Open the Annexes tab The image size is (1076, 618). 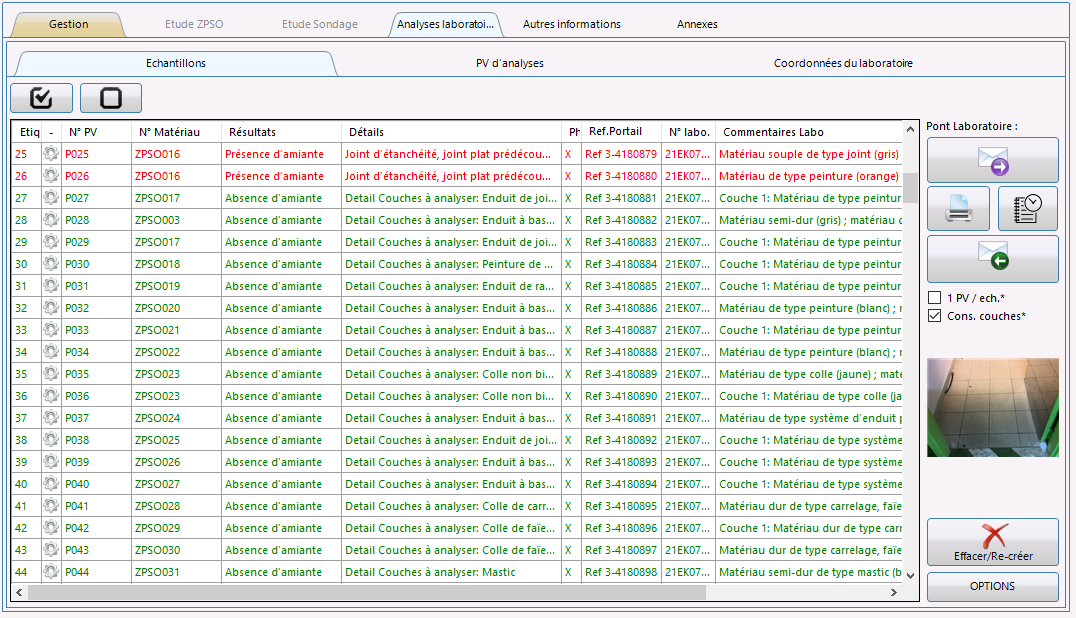697,24
